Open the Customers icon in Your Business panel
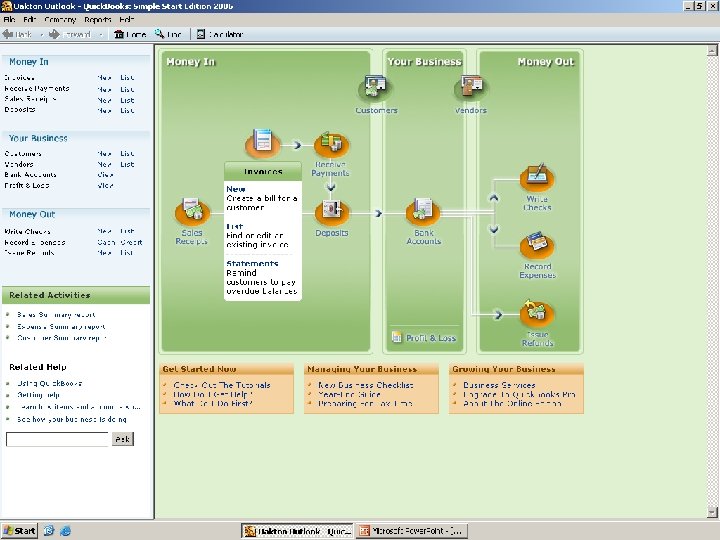The image size is (720, 540). [375, 87]
